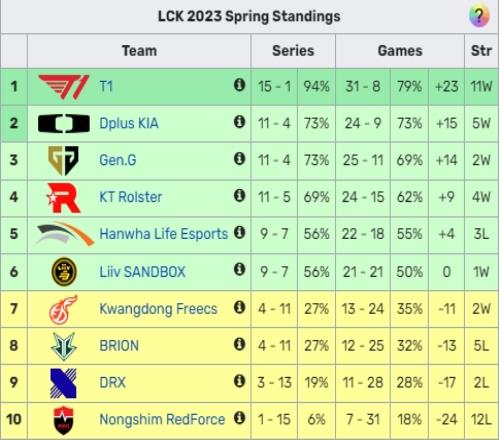Click the Gen.G team logo
The image size is (500, 440).
coord(63,160)
